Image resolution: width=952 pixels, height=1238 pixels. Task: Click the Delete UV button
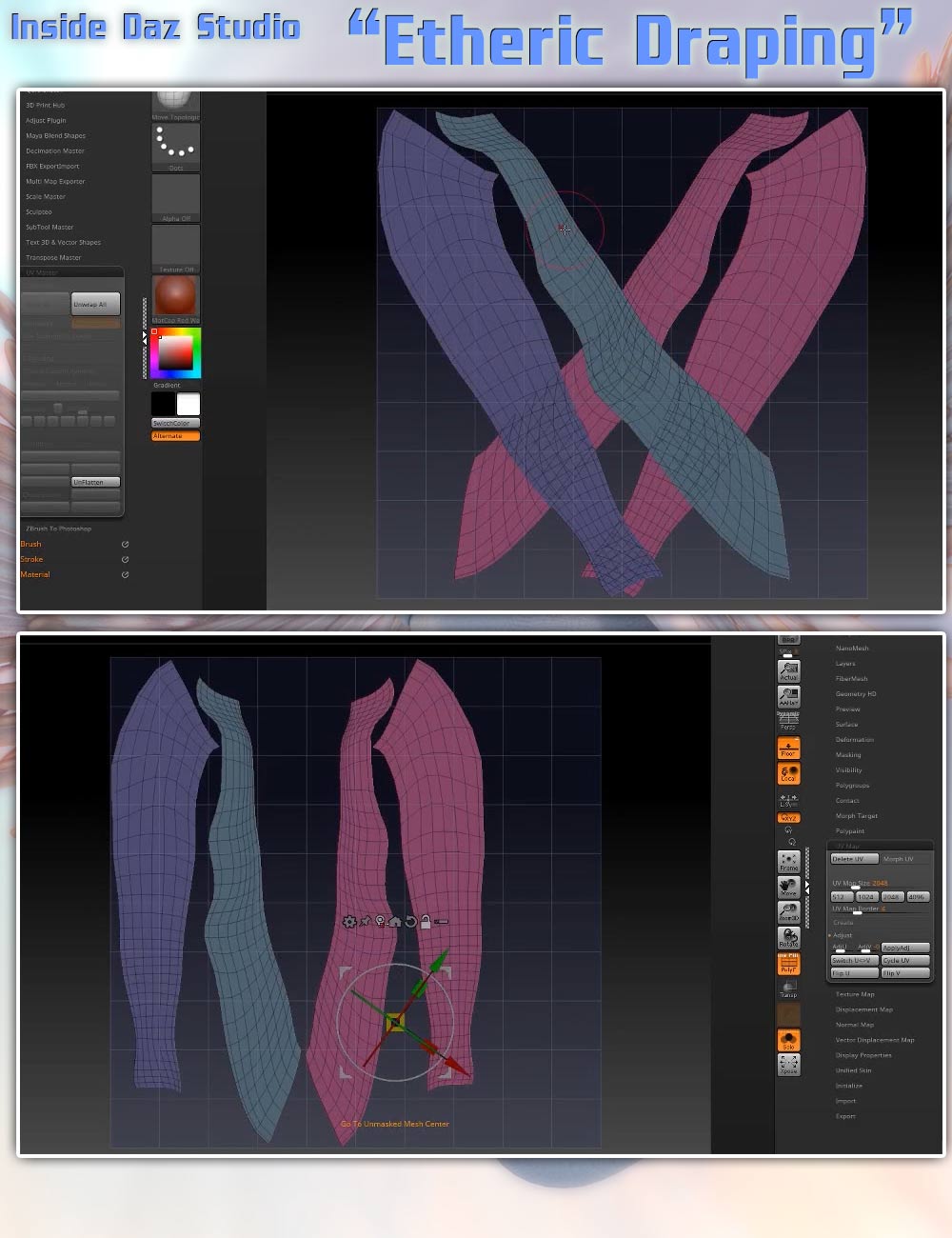point(855,859)
